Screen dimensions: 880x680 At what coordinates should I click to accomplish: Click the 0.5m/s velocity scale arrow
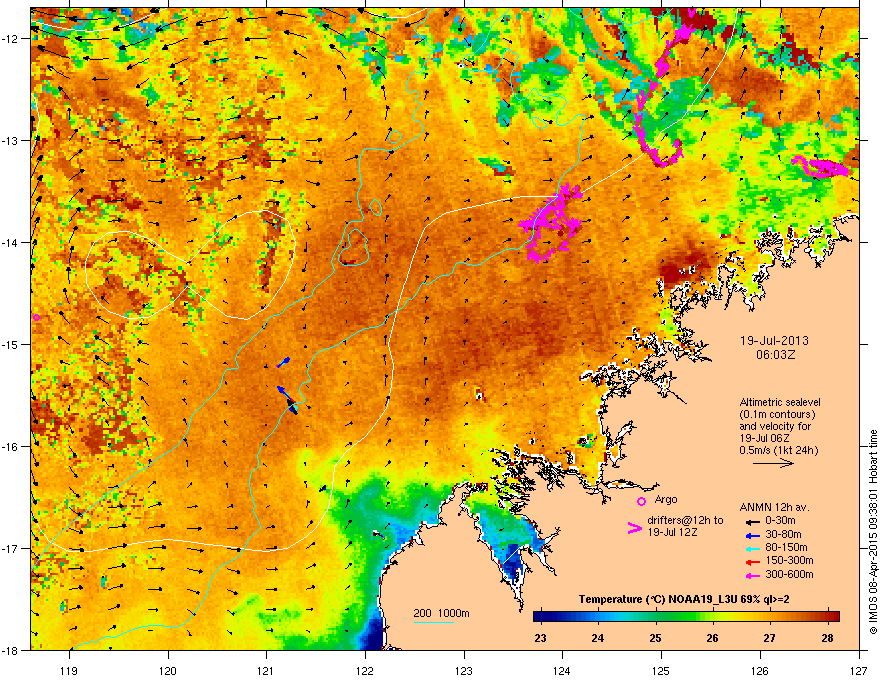773,463
